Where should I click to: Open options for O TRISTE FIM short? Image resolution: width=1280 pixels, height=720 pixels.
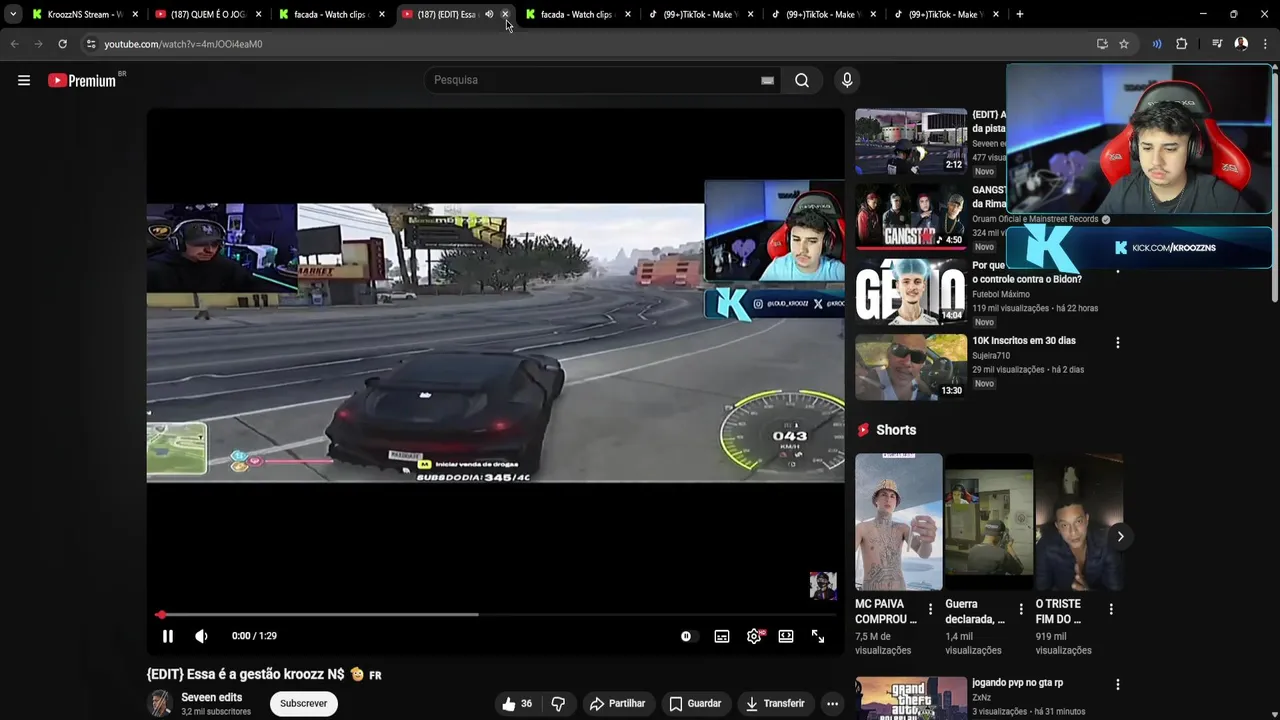[1111, 609]
